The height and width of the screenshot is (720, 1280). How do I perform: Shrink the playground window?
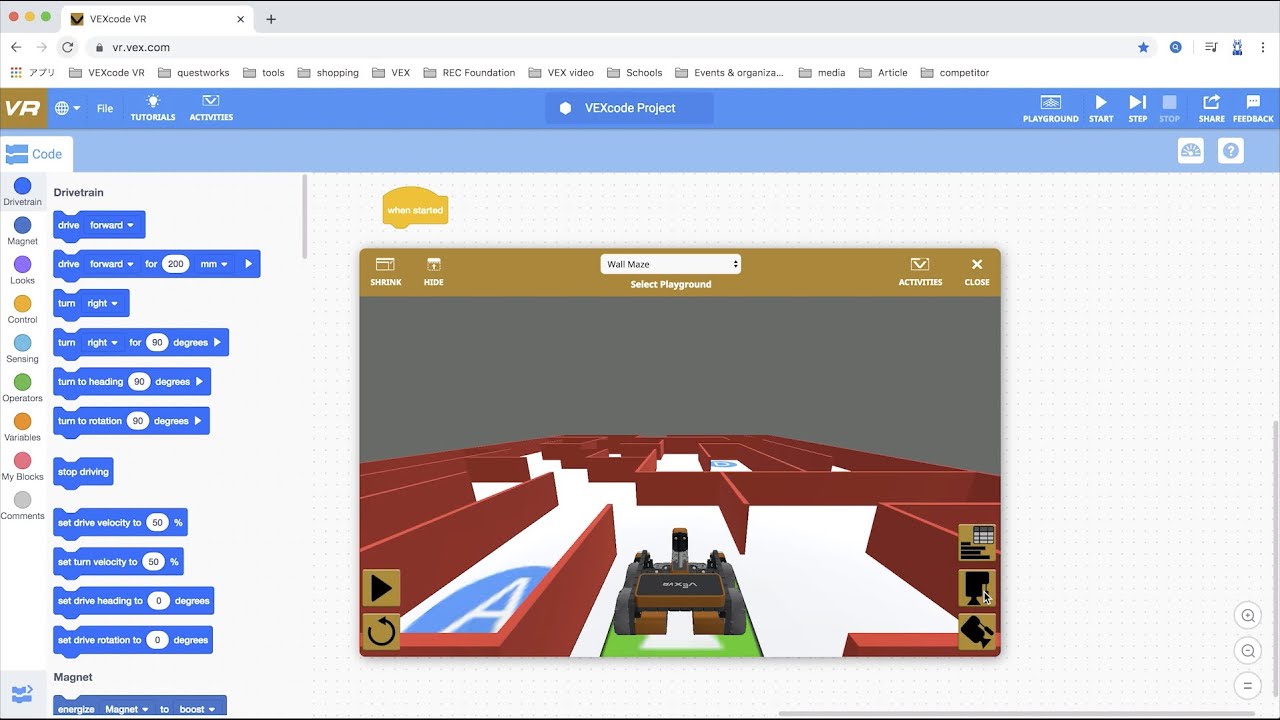pos(386,271)
